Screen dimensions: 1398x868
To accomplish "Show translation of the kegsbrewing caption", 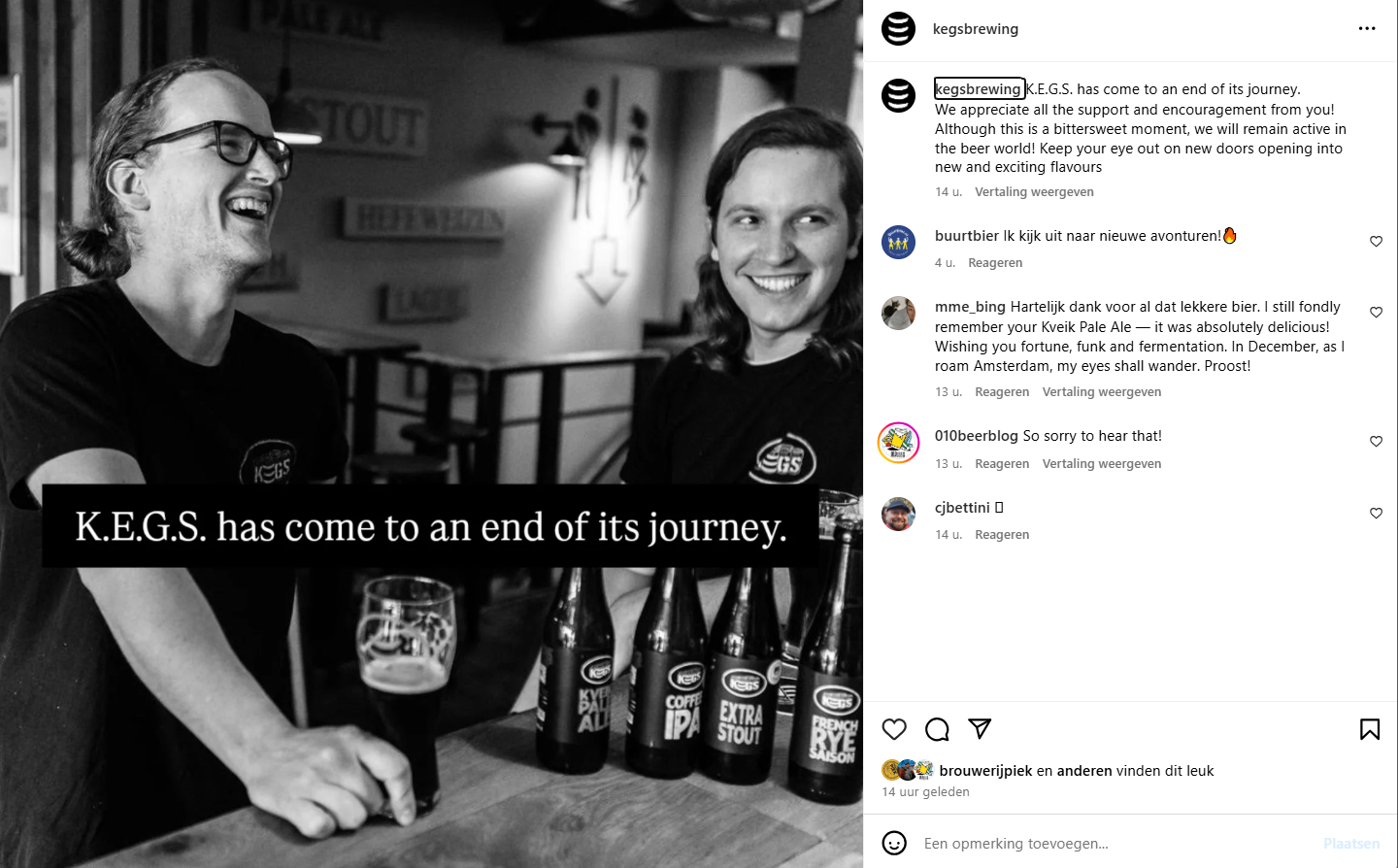I will [x=1034, y=192].
